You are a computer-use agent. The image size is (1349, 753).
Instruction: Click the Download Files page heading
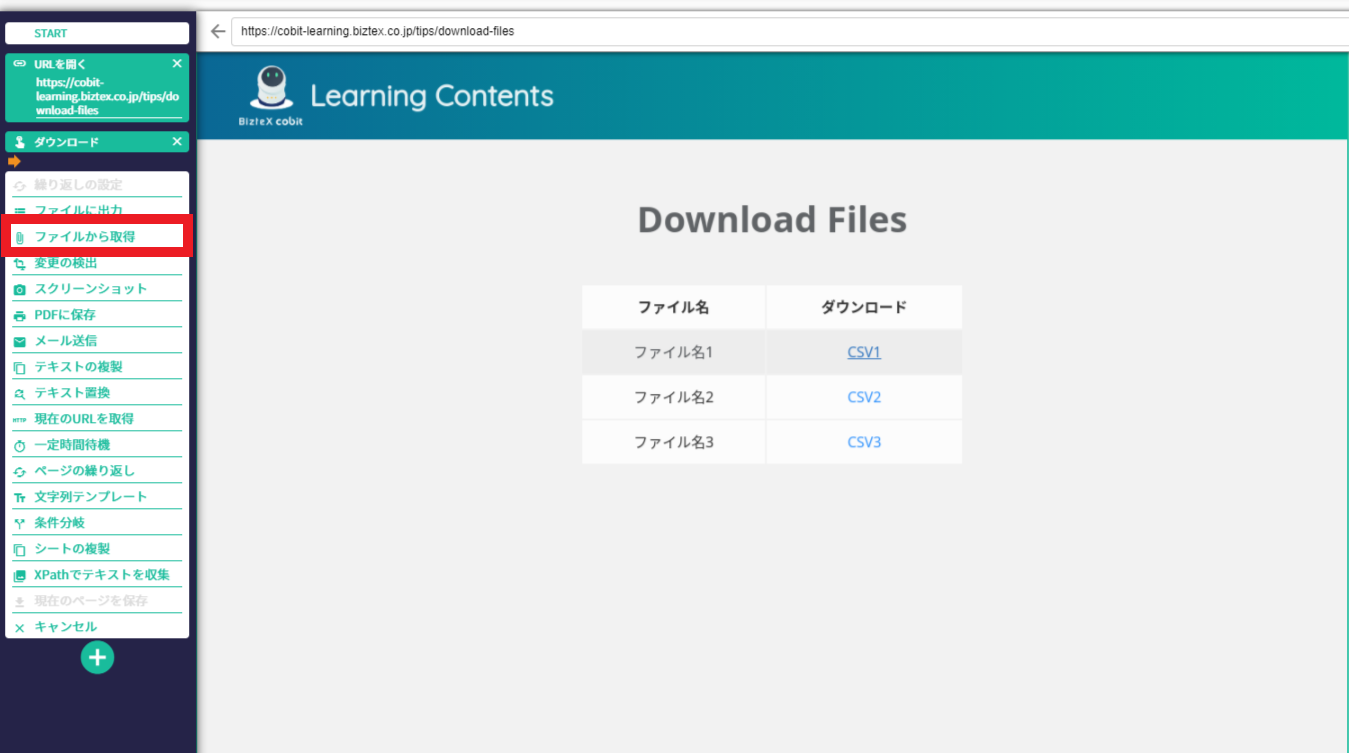click(x=772, y=220)
